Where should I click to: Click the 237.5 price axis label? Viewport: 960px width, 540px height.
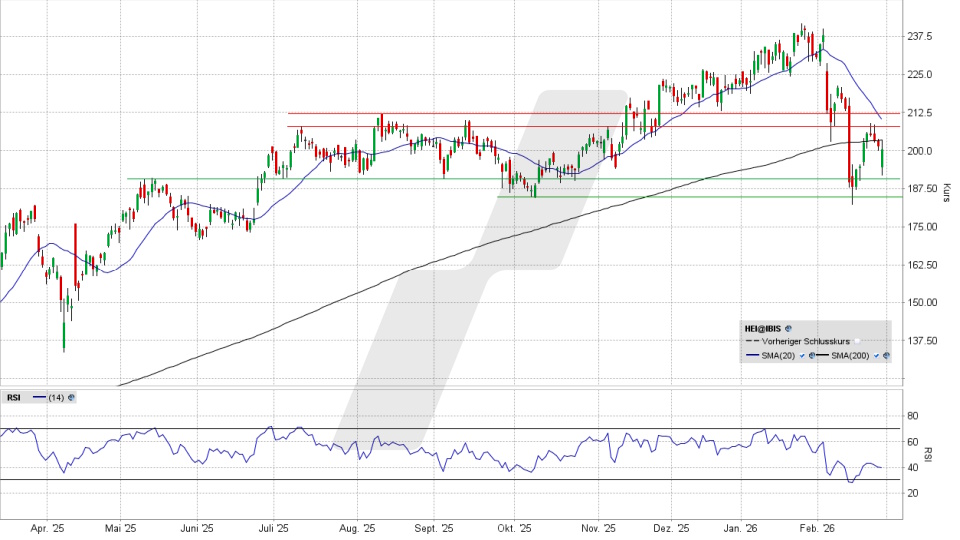[920, 36]
